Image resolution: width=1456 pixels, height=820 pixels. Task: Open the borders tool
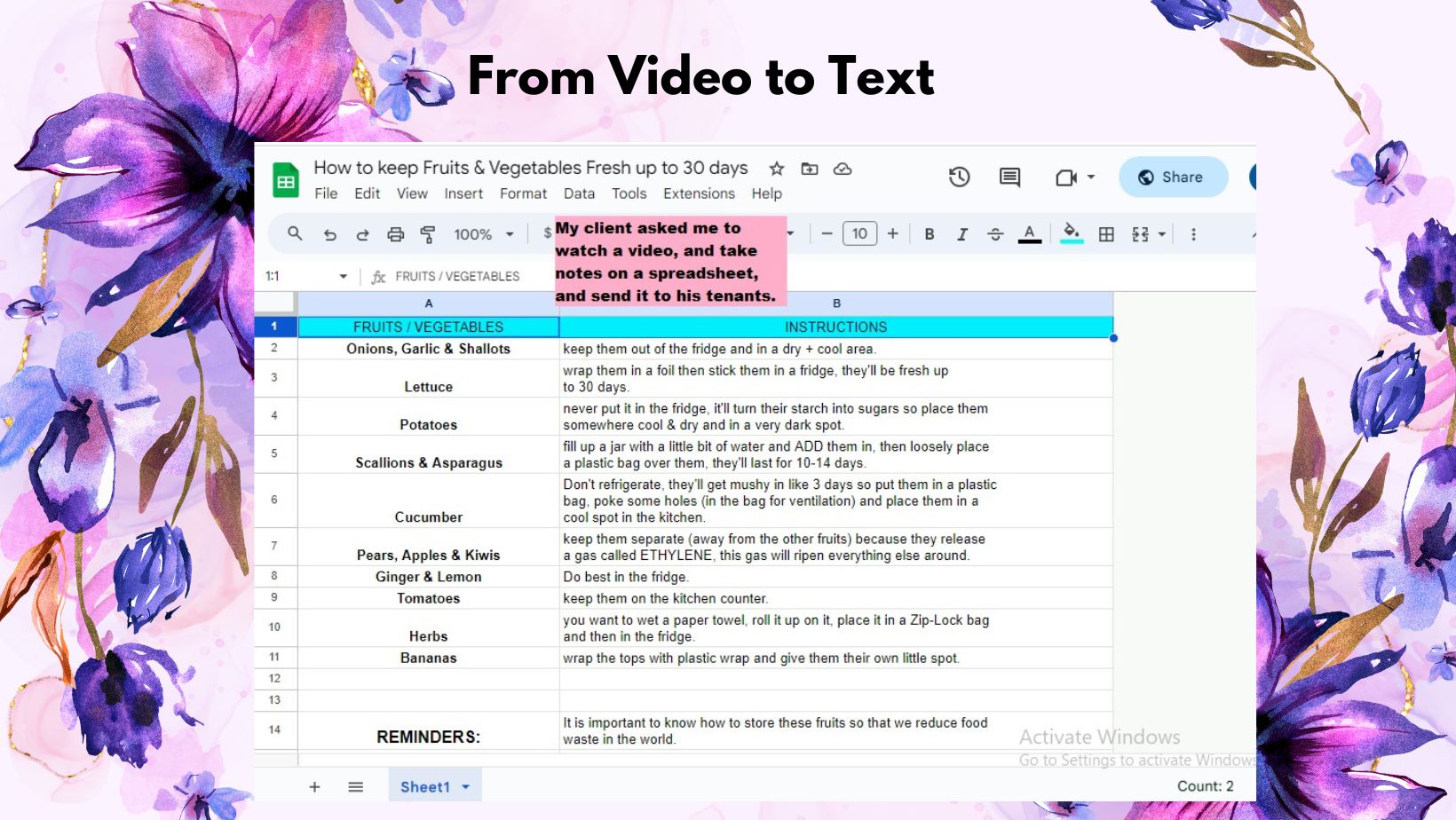point(1106,234)
